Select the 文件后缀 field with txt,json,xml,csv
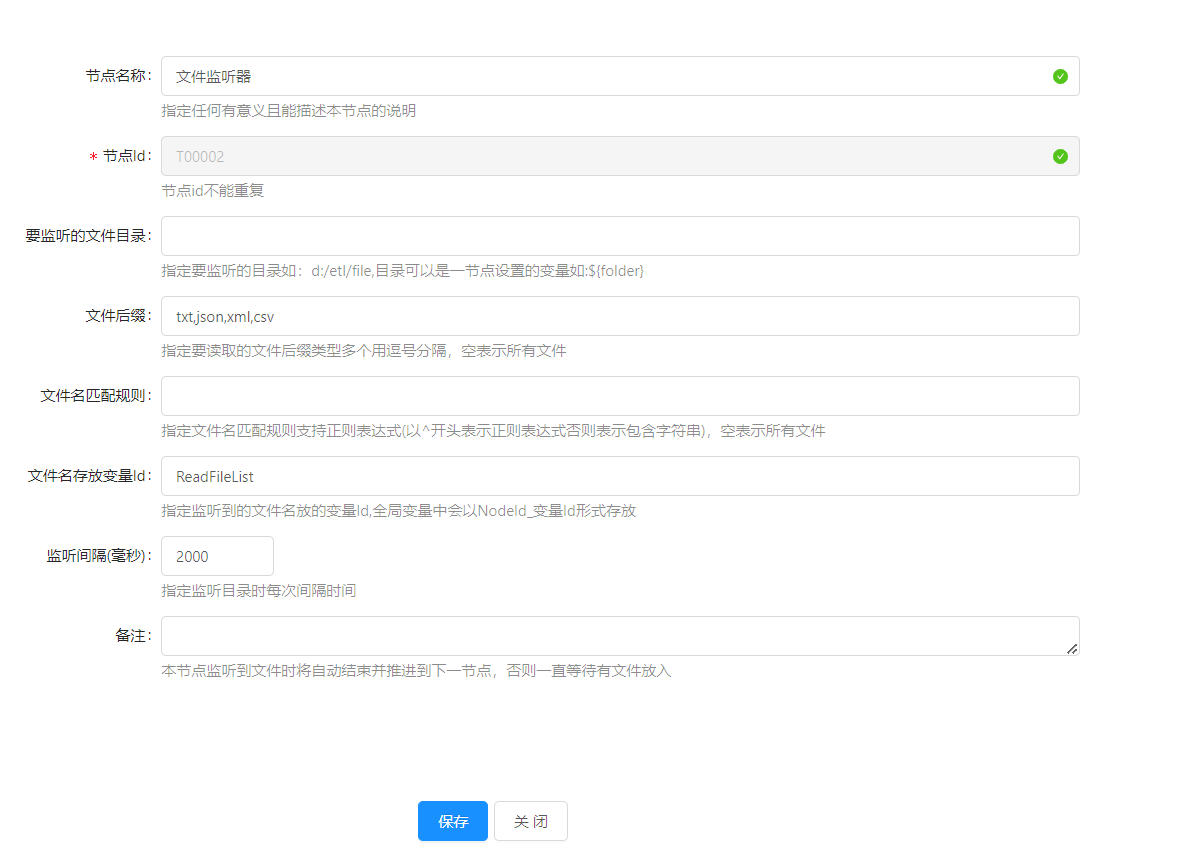 (620, 316)
